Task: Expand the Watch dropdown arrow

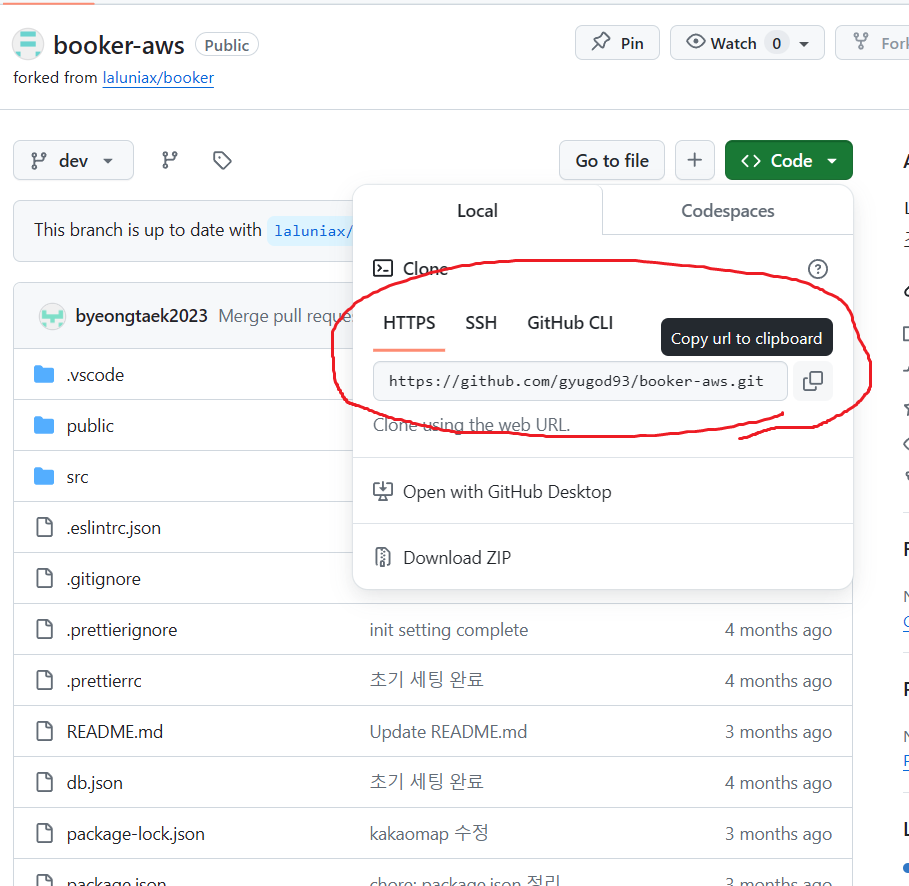Action: point(804,43)
